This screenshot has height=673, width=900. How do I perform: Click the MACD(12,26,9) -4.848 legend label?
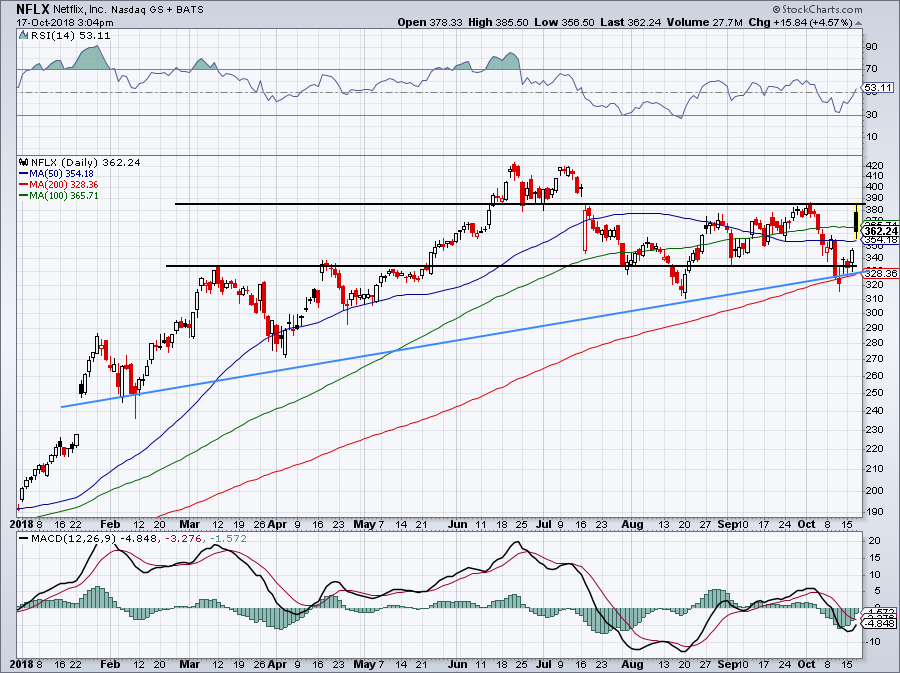click(x=96, y=539)
